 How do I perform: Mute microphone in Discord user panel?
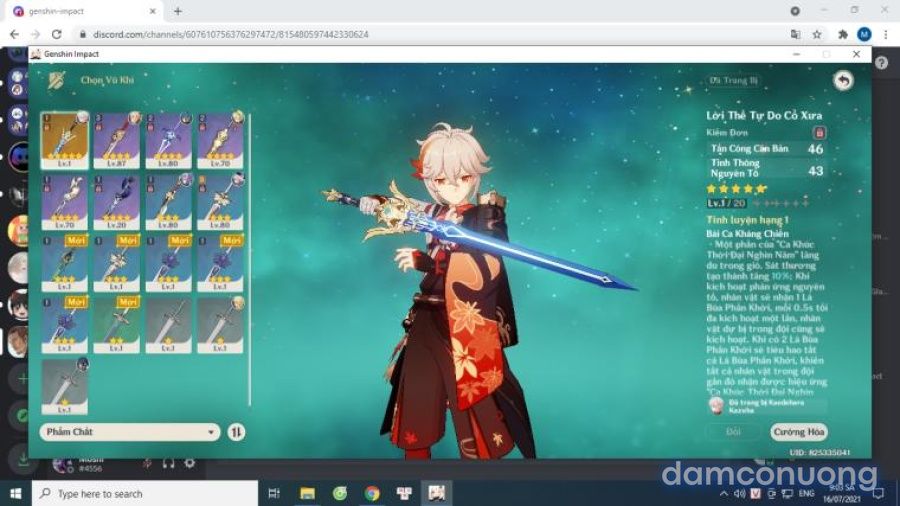[147, 463]
